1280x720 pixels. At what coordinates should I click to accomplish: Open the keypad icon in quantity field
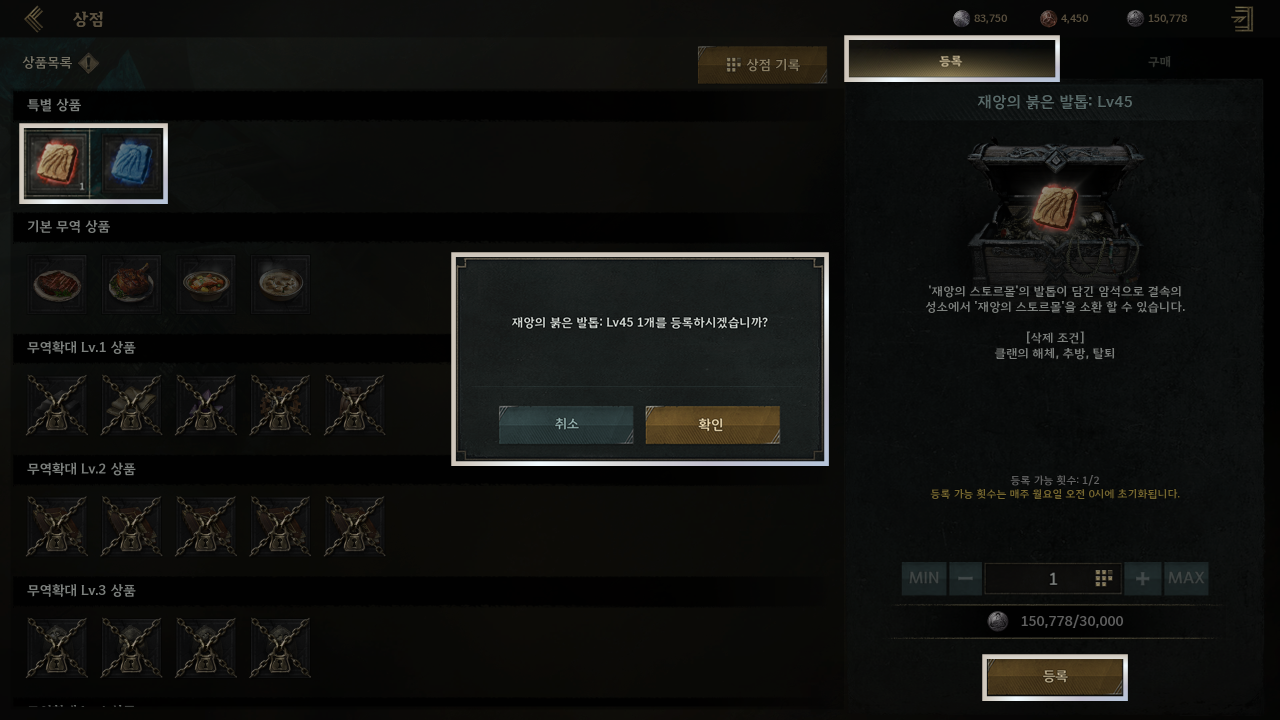pos(1104,578)
